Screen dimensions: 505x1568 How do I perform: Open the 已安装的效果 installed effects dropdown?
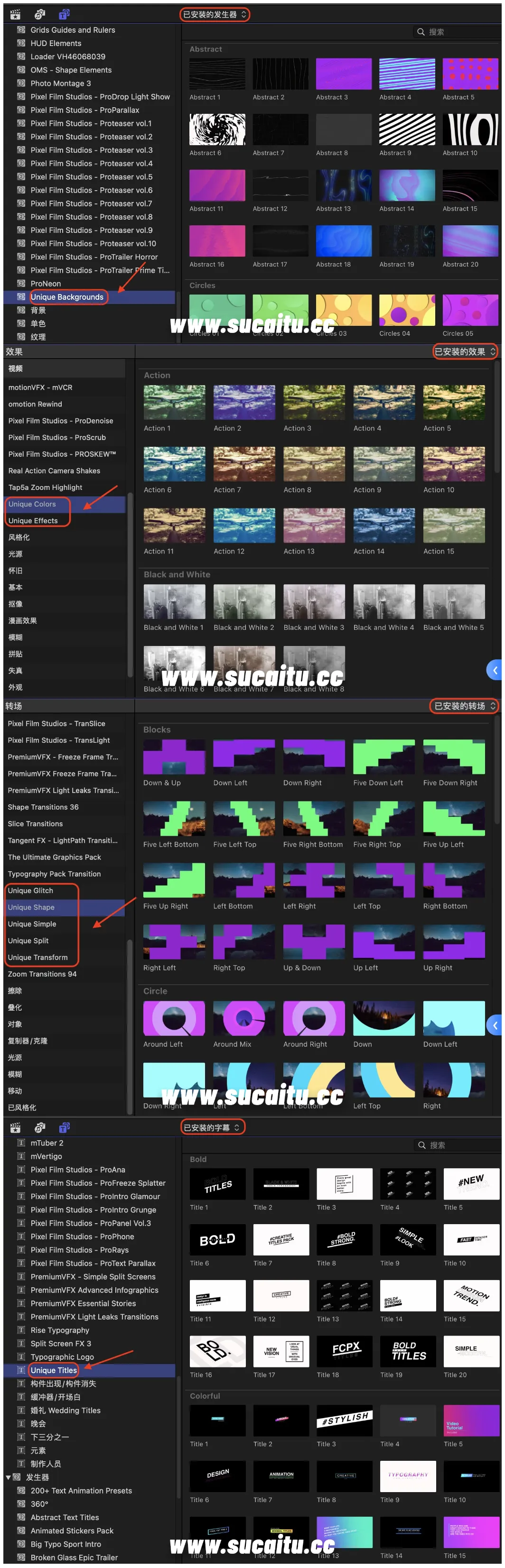(x=465, y=351)
